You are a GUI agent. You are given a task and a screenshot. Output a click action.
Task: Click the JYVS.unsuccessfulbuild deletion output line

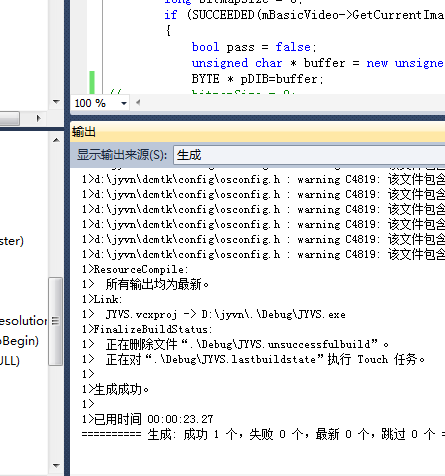pyautogui.click(x=235, y=344)
